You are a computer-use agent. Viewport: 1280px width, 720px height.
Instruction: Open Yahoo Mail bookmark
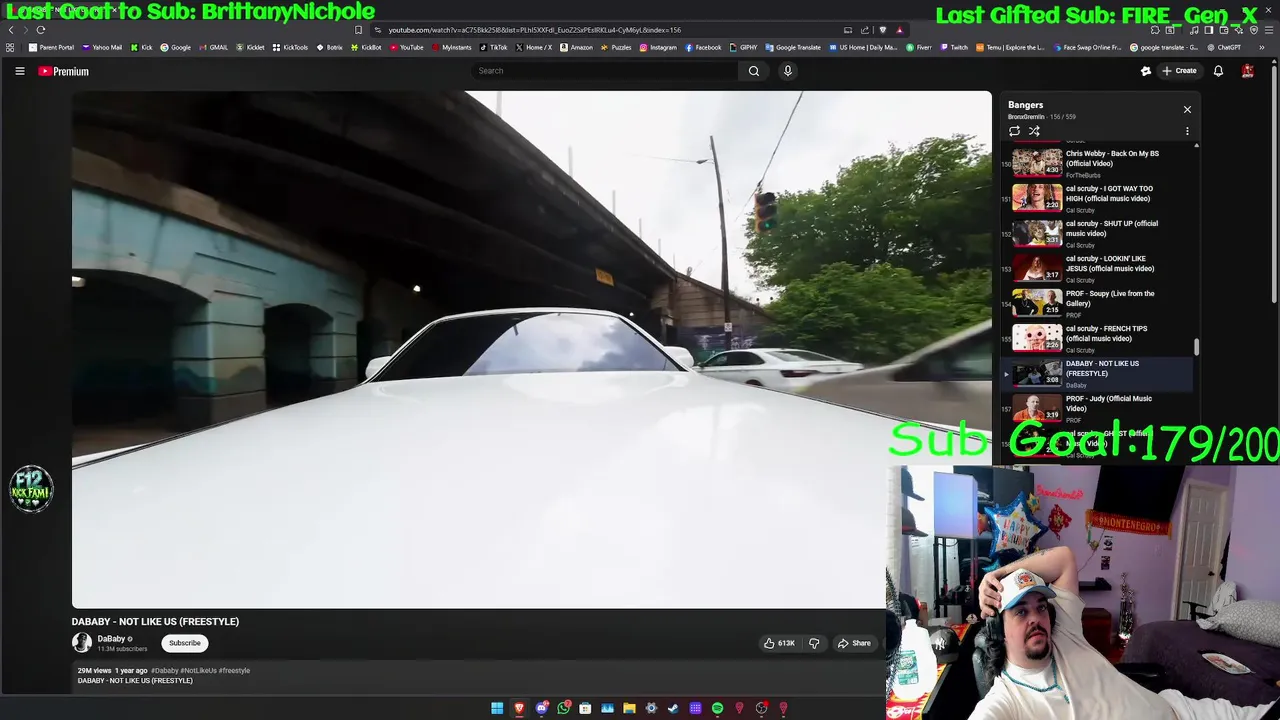[102, 47]
